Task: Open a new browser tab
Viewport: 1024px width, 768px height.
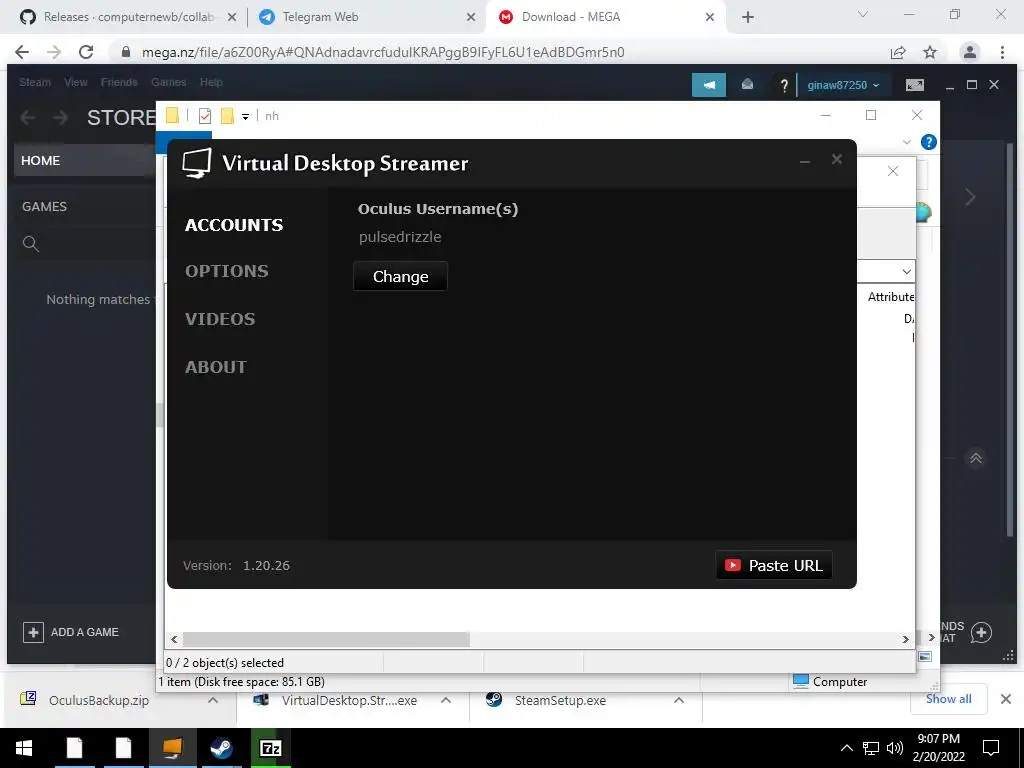Action: 748,18
